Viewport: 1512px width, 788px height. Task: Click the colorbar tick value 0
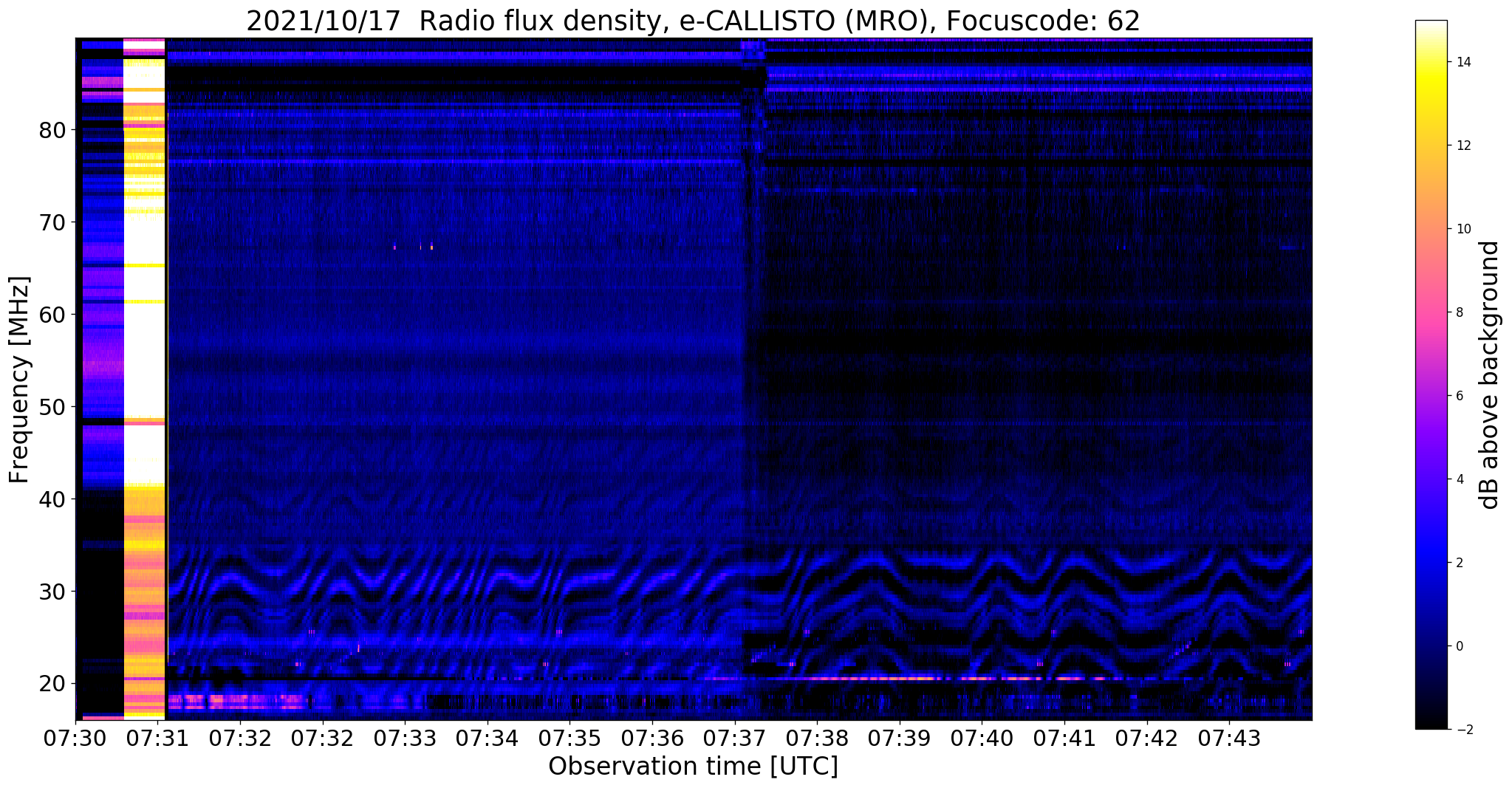click(x=1459, y=646)
